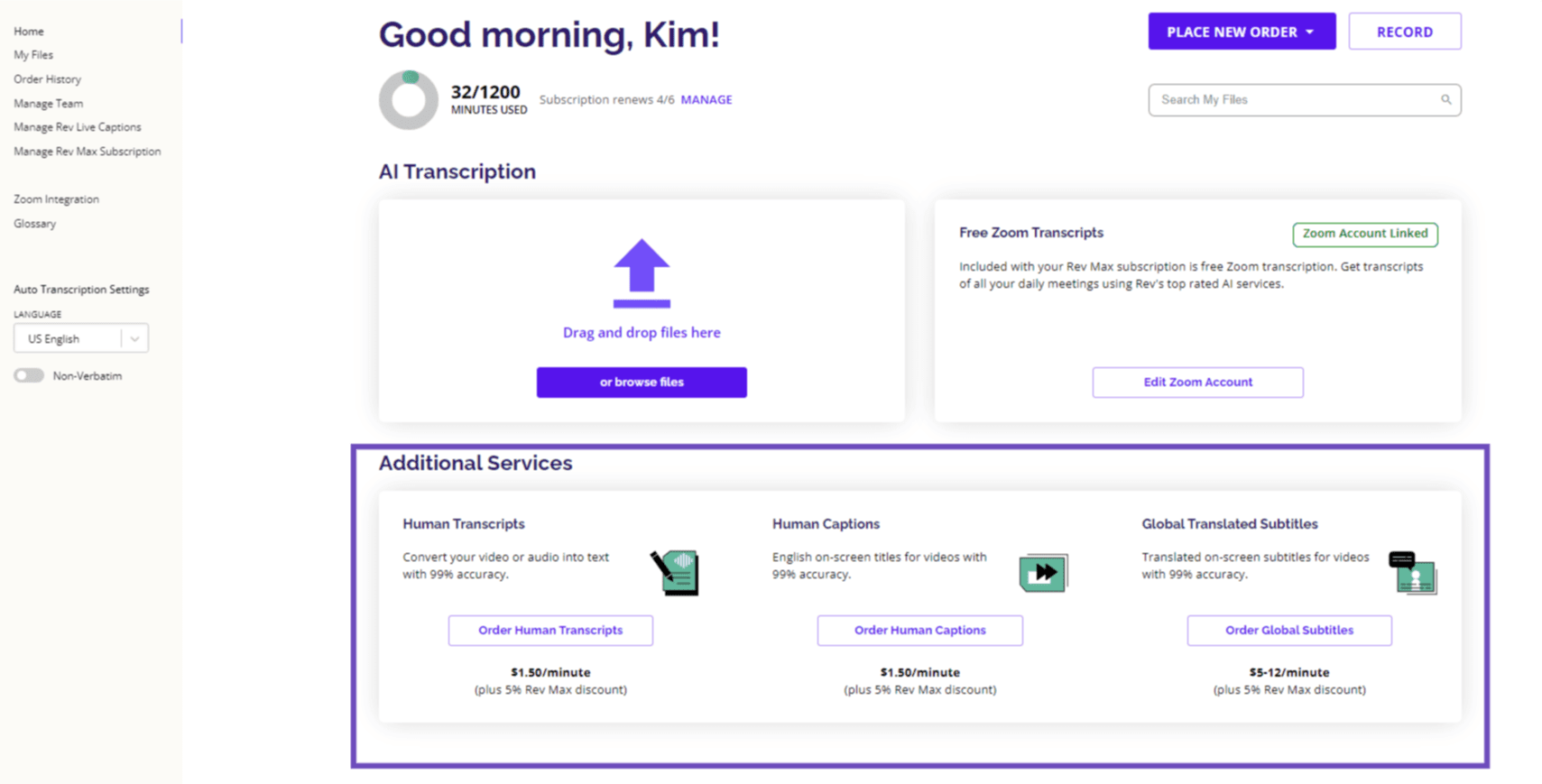Click the minutes used donut chart
This screenshot has width=1542, height=784.
click(x=409, y=100)
